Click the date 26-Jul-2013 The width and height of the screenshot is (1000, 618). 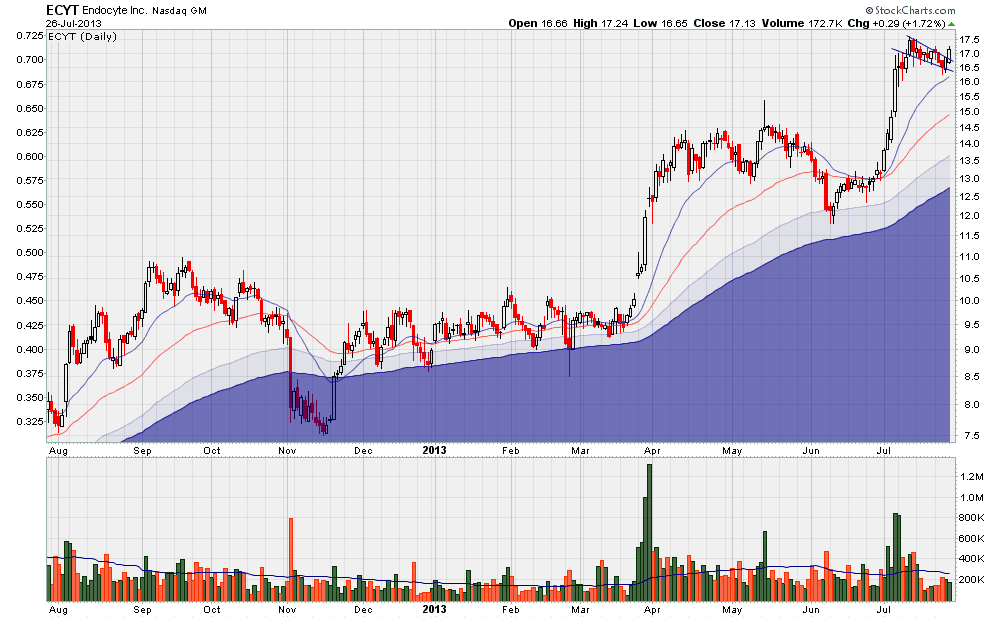73,24
